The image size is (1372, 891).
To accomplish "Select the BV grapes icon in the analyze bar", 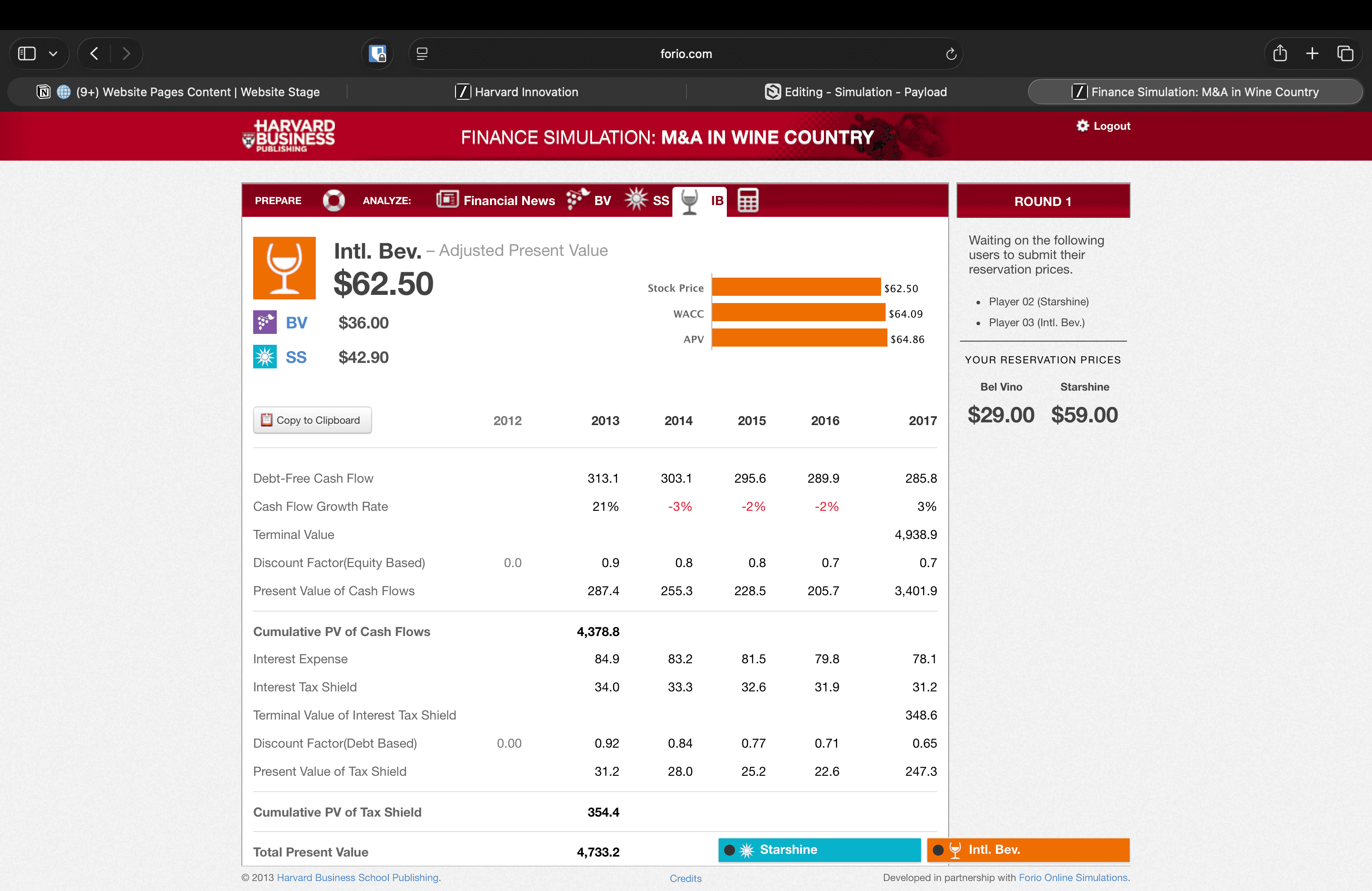I will click(x=578, y=200).
